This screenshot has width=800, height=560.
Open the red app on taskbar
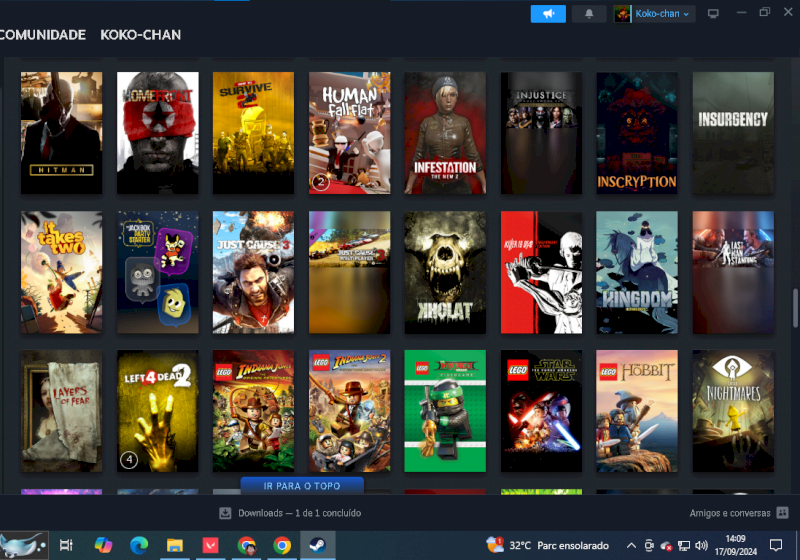click(210, 545)
